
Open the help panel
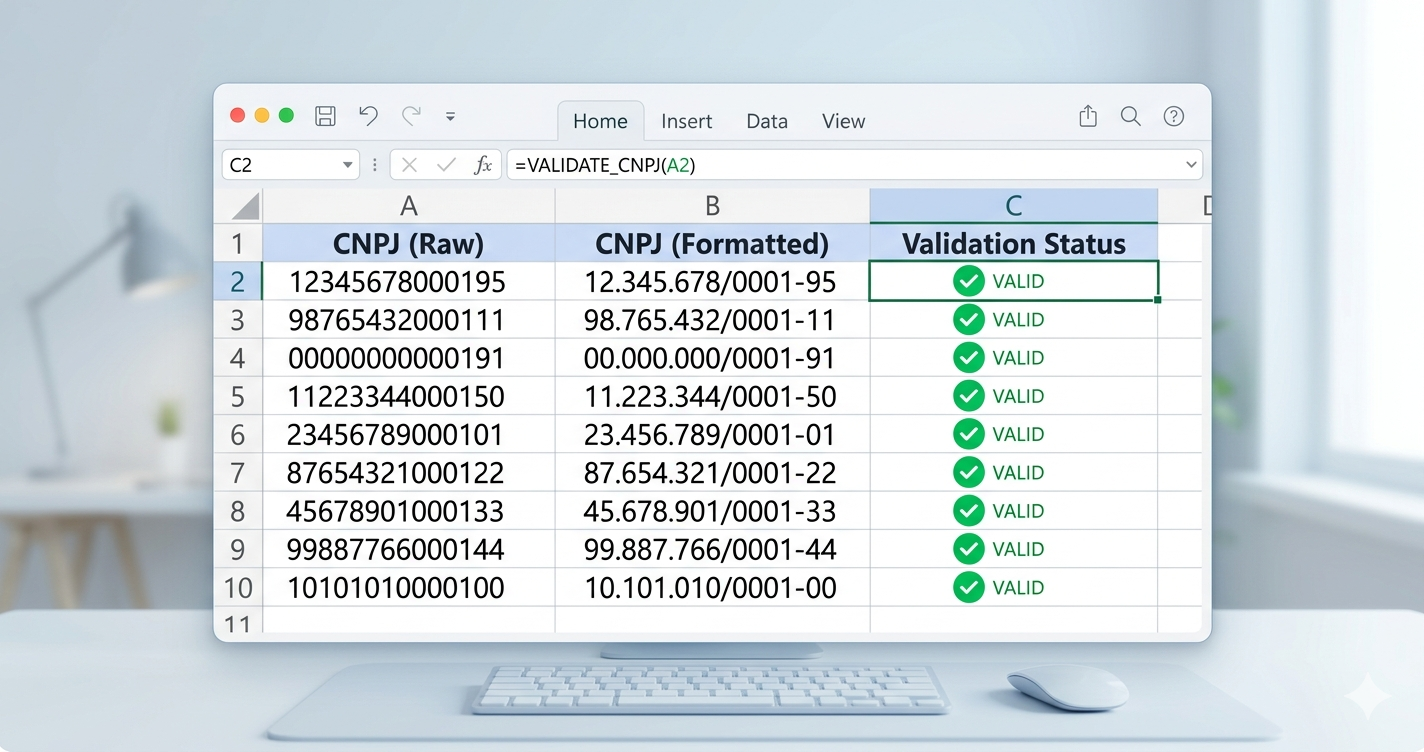(1174, 116)
